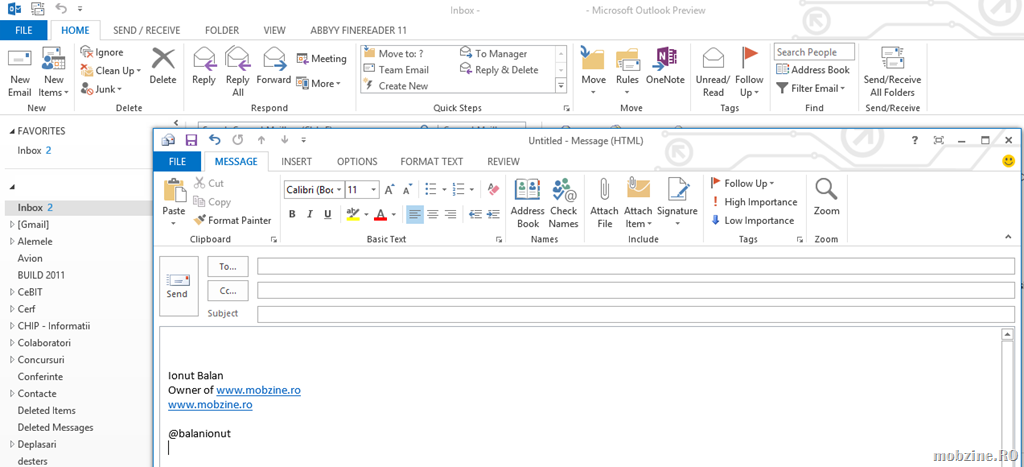Open Rules dropdown
Viewport: 1024px width, 467px height.
627,72
